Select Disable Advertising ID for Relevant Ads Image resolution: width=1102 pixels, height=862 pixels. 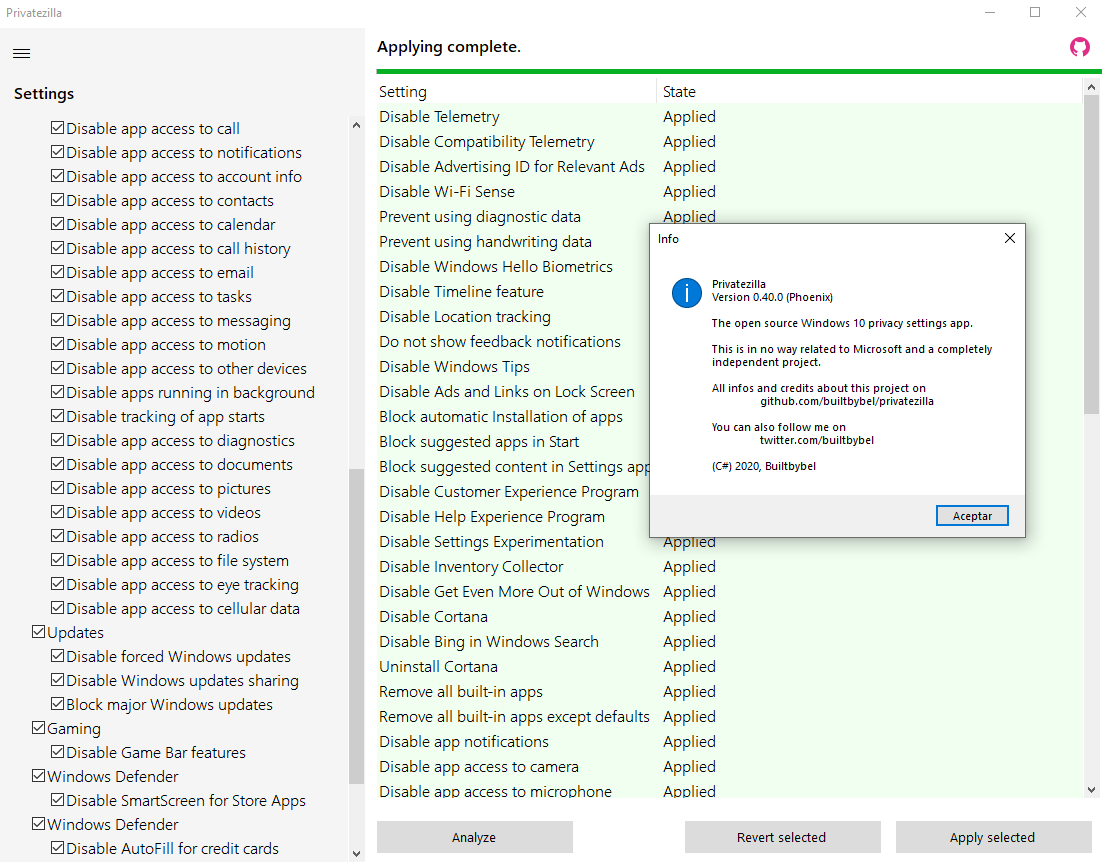point(730,166)
